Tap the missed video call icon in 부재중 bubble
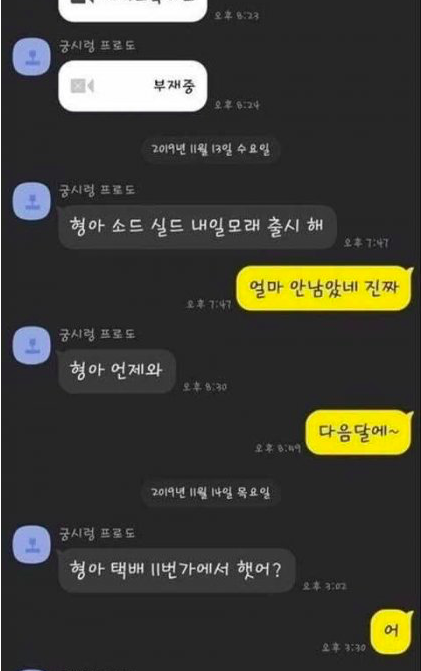The width and height of the screenshot is (421, 671). [x=82, y=86]
